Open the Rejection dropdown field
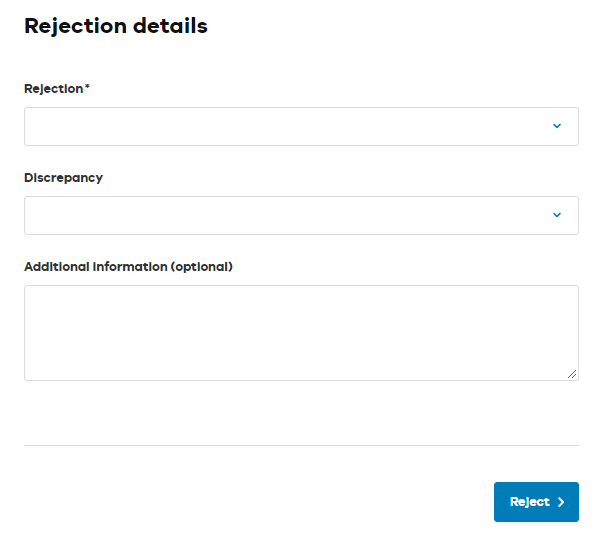This screenshot has height=547, width=604. pos(290,127)
